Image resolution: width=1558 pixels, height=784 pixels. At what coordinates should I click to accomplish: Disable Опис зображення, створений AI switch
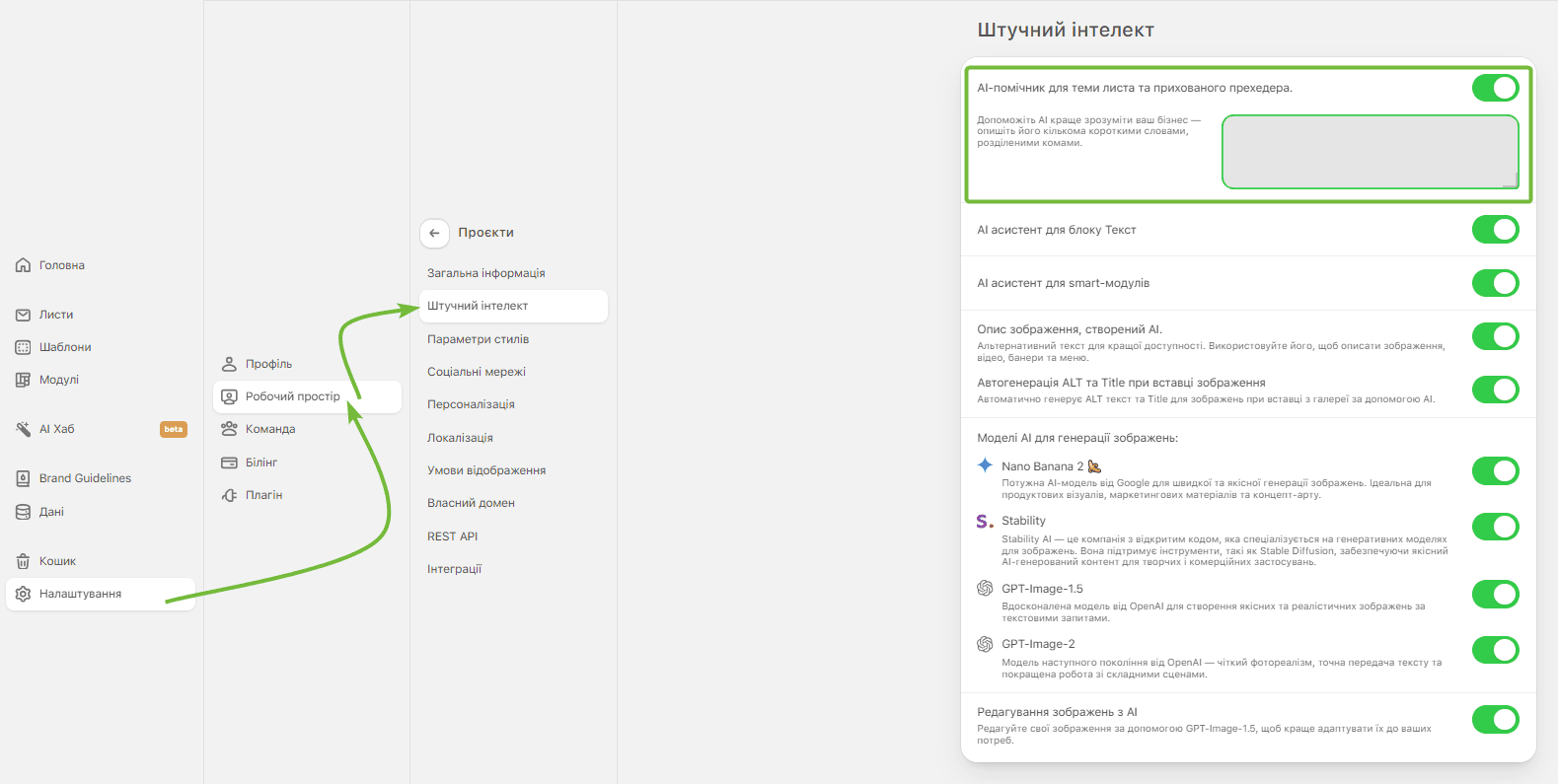tap(1496, 336)
